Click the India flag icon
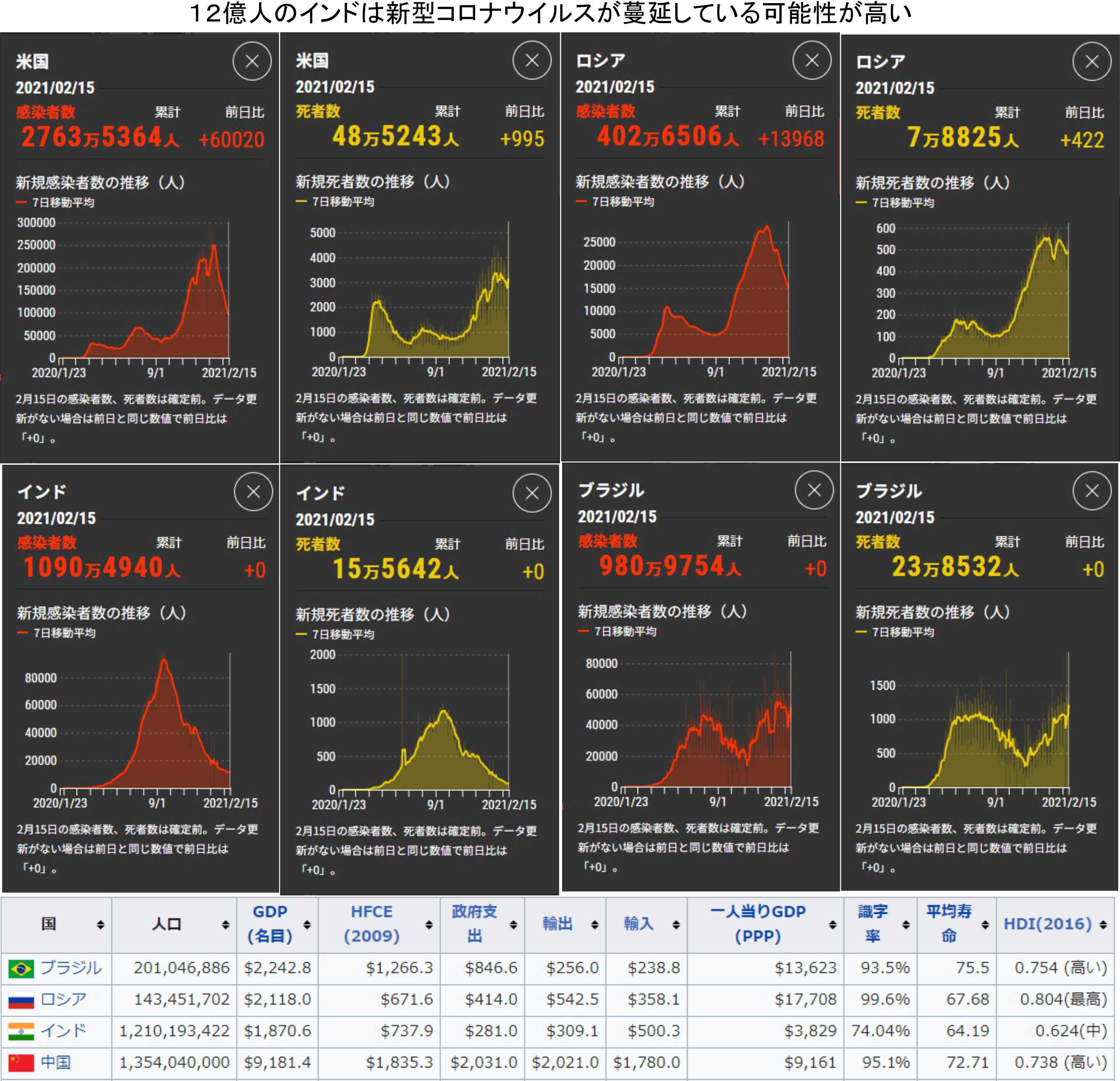Viewport: 1120px width, 1081px height. coord(21,1031)
